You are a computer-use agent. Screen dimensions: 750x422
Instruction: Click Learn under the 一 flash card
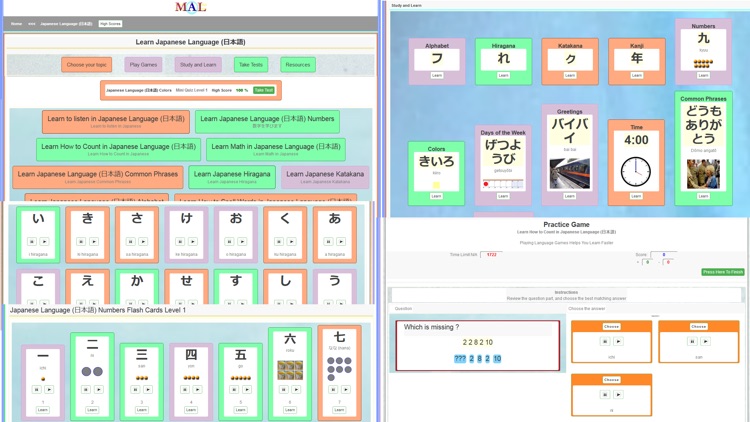pos(43,410)
